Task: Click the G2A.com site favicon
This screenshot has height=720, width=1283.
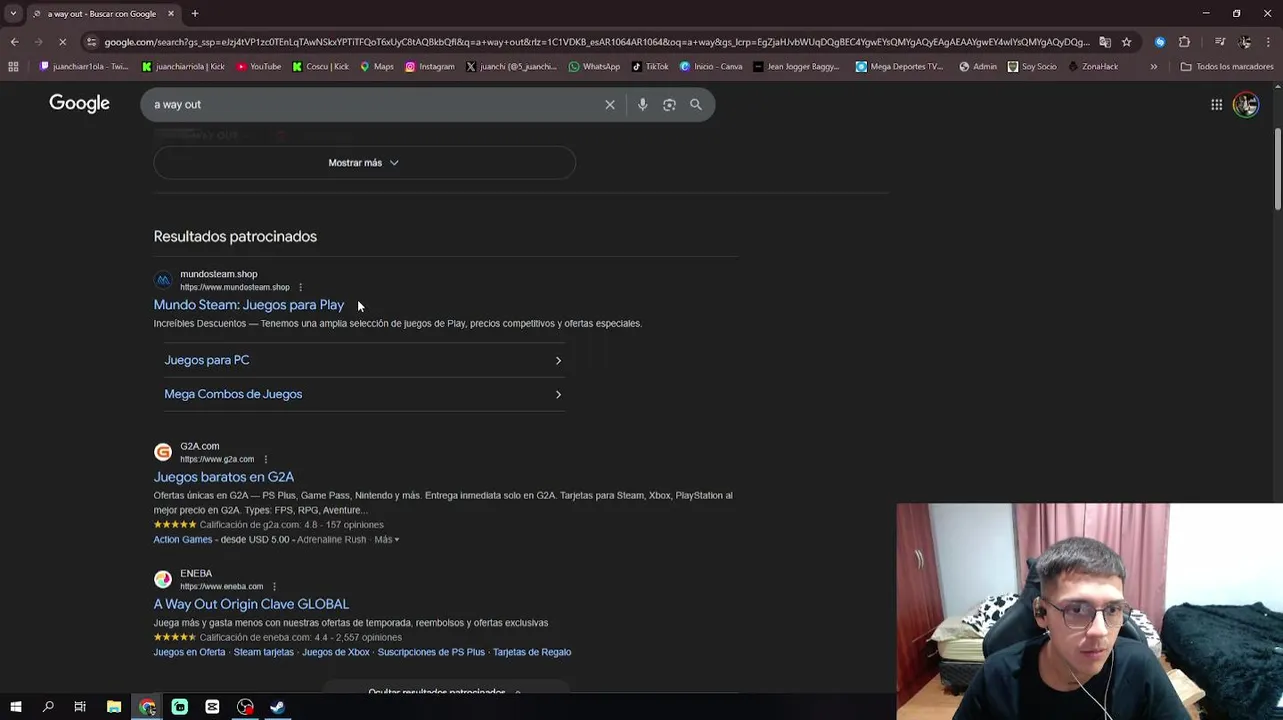Action: click(163, 452)
